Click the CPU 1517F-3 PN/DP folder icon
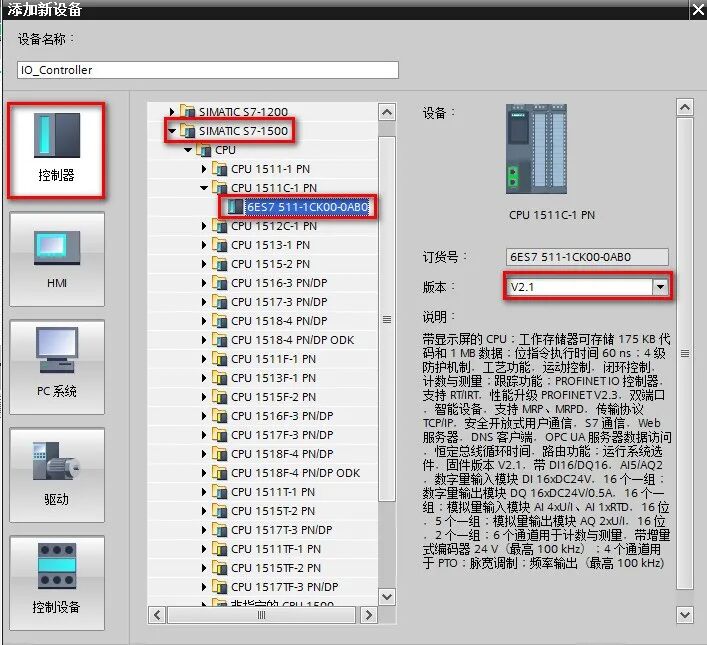The height and width of the screenshot is (645, 707). coord(220,435)
